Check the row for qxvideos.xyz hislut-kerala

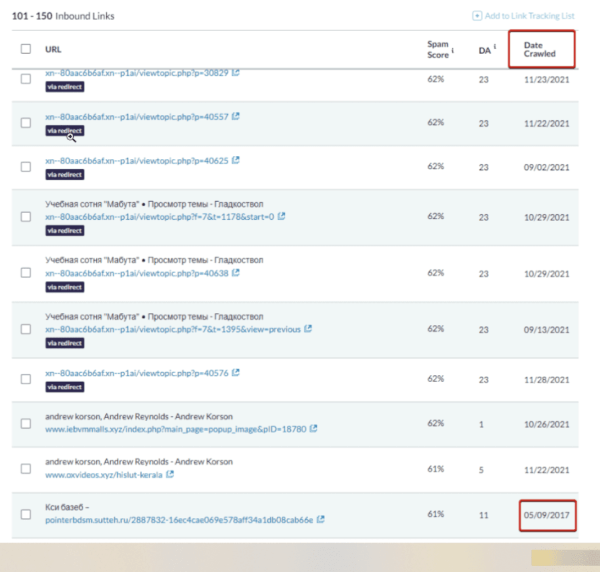[x=26, y=468]
